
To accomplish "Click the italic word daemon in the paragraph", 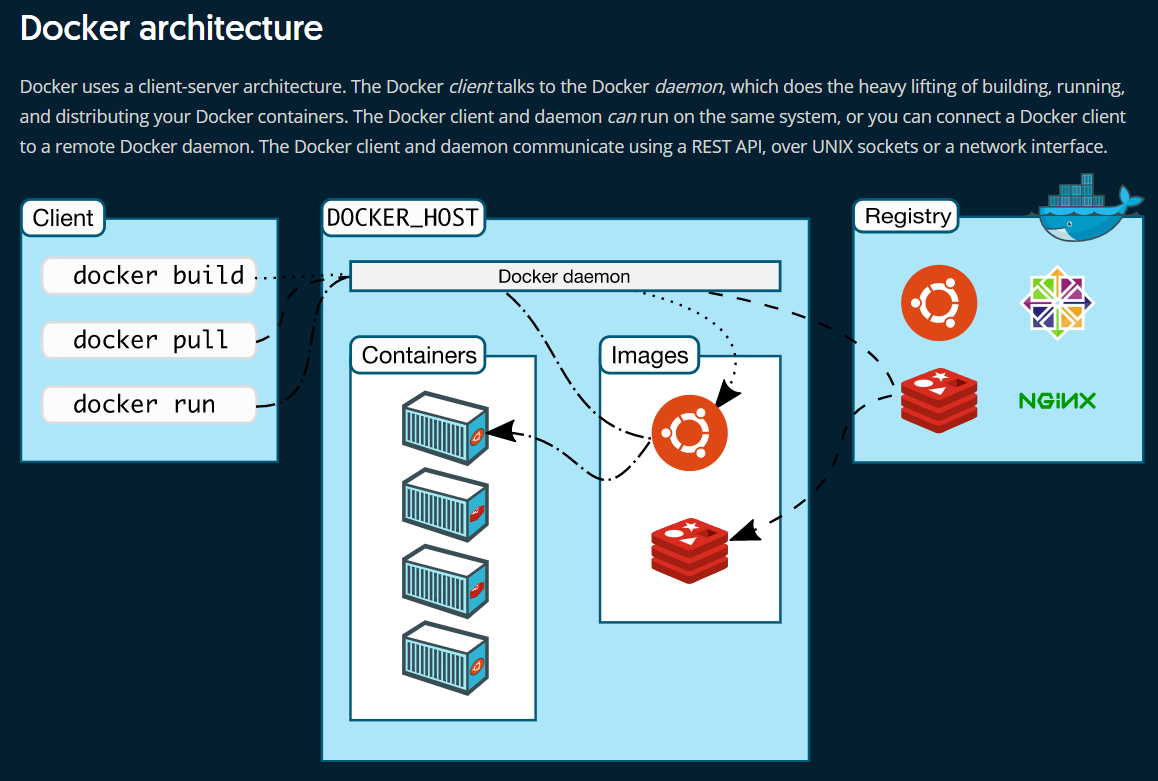I will [688, 86].
